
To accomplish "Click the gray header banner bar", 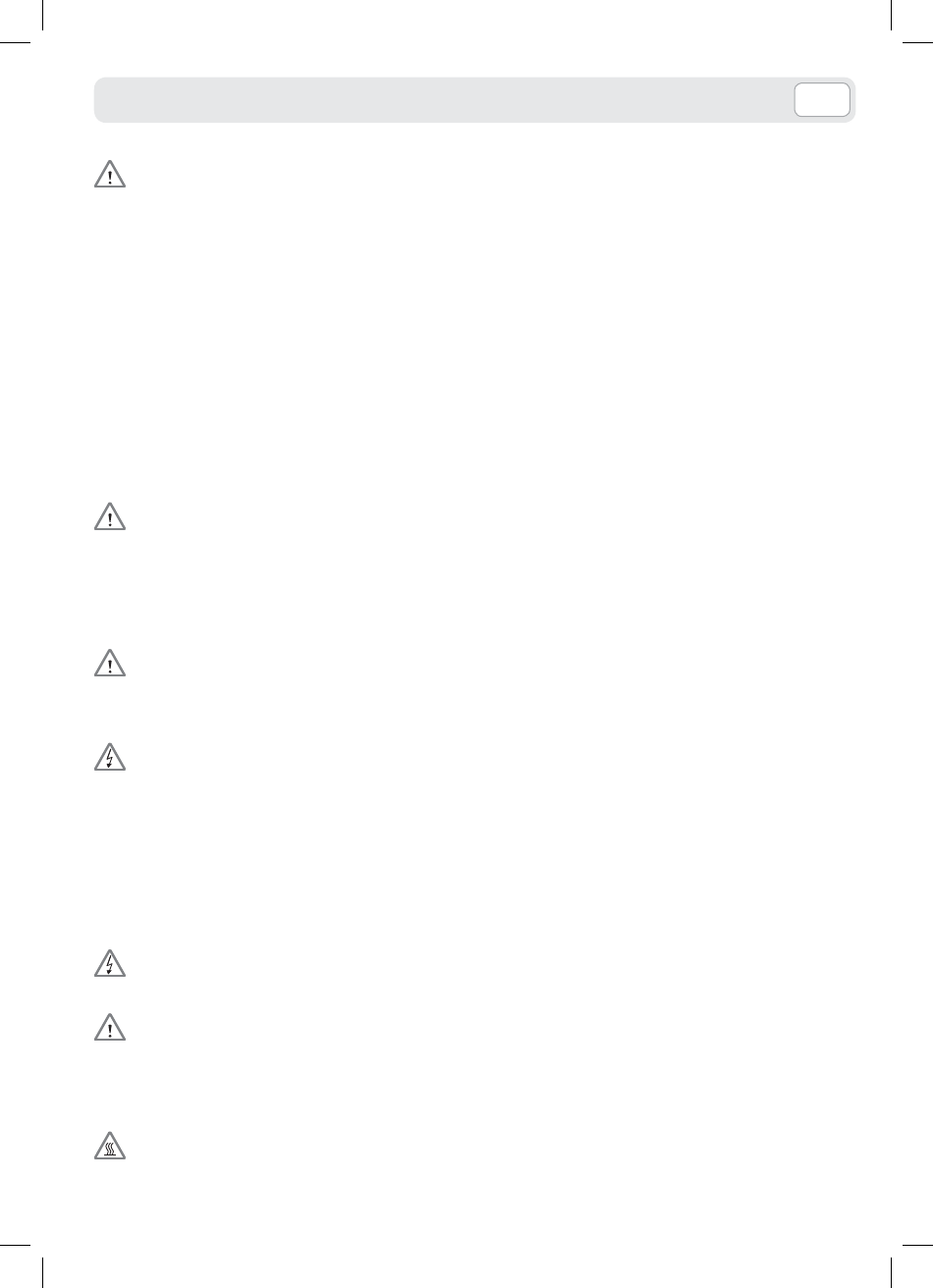I will 474,100.
